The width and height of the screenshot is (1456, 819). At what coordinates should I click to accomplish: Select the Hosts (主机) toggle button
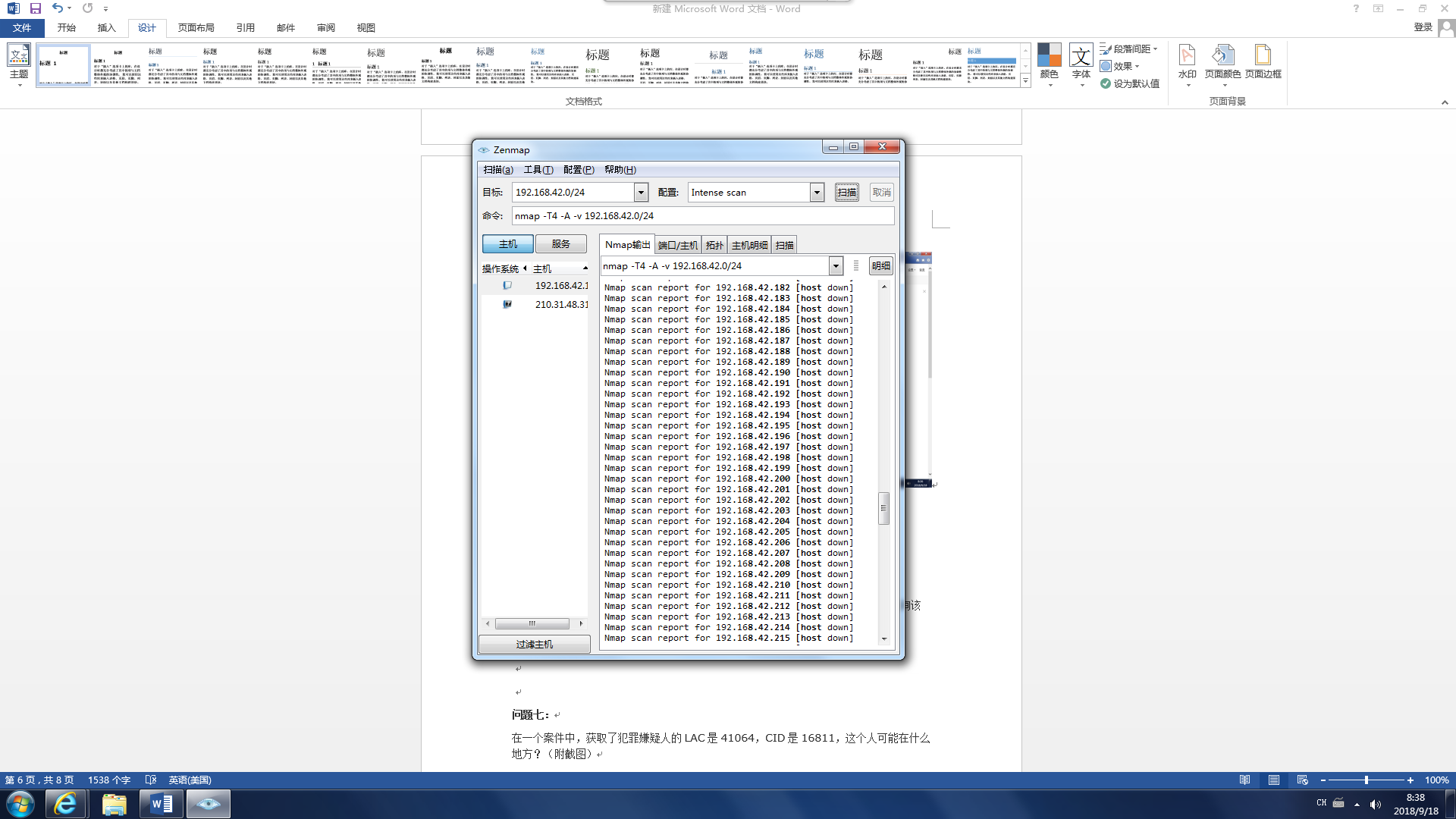pyautogui.click(x=508, y=243)
